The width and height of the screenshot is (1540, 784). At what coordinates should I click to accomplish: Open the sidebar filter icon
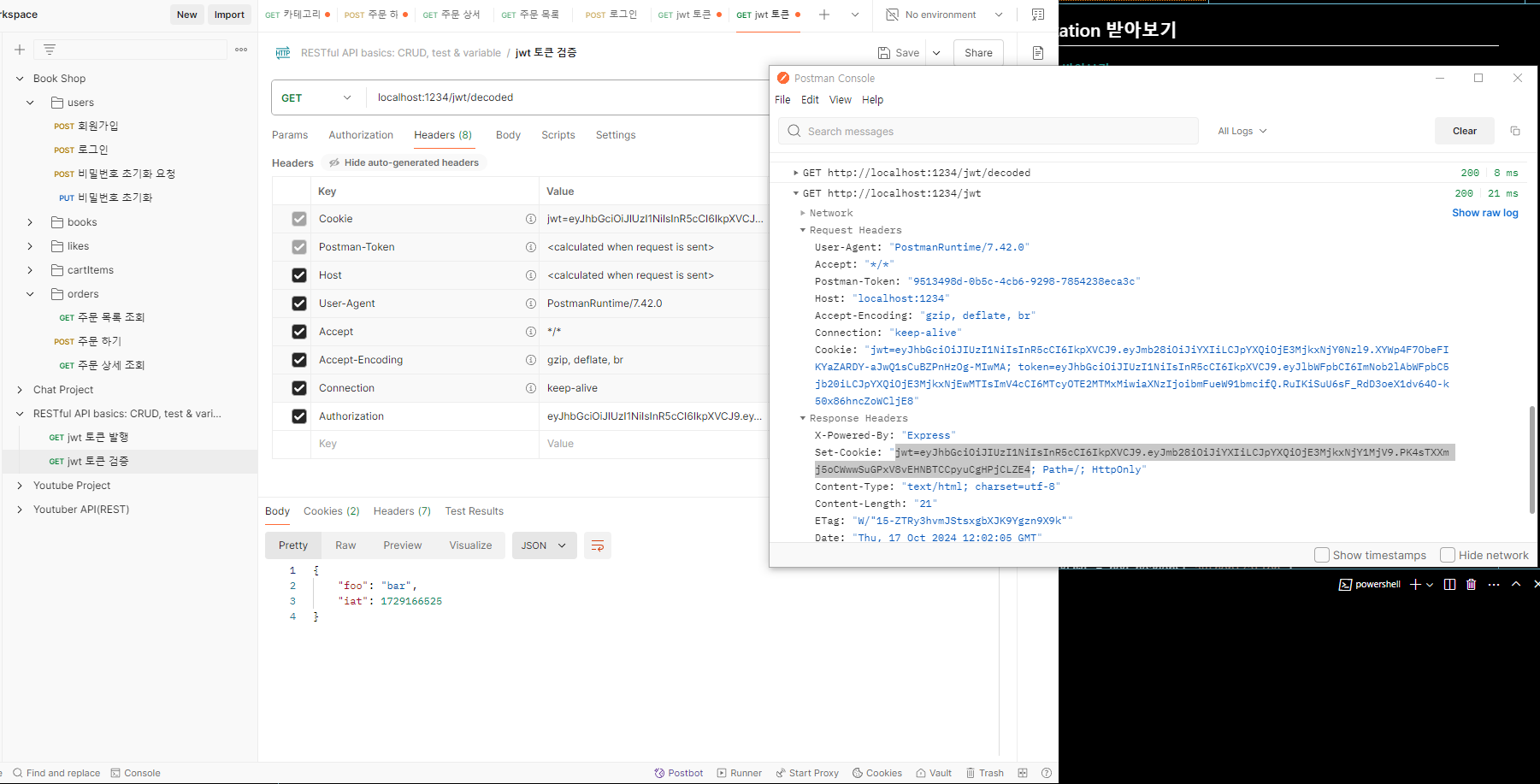(x=50, y=50)
